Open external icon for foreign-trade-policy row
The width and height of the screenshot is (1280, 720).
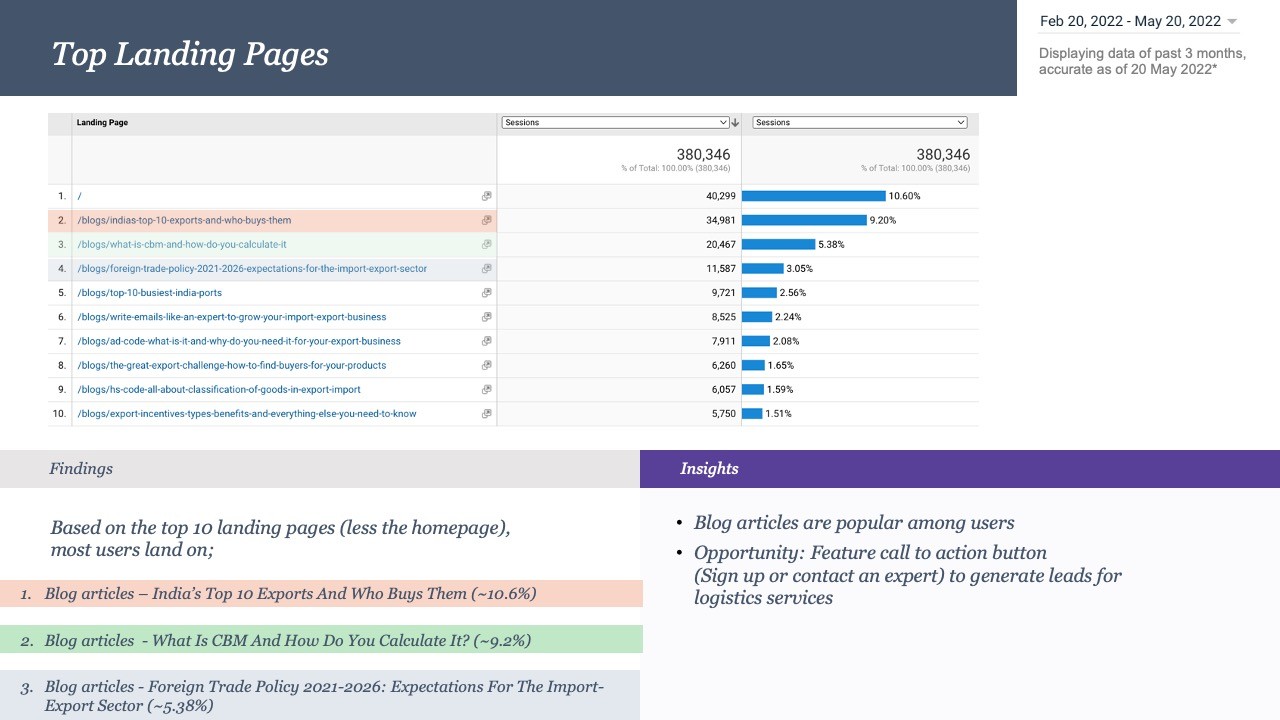point(487,268)
